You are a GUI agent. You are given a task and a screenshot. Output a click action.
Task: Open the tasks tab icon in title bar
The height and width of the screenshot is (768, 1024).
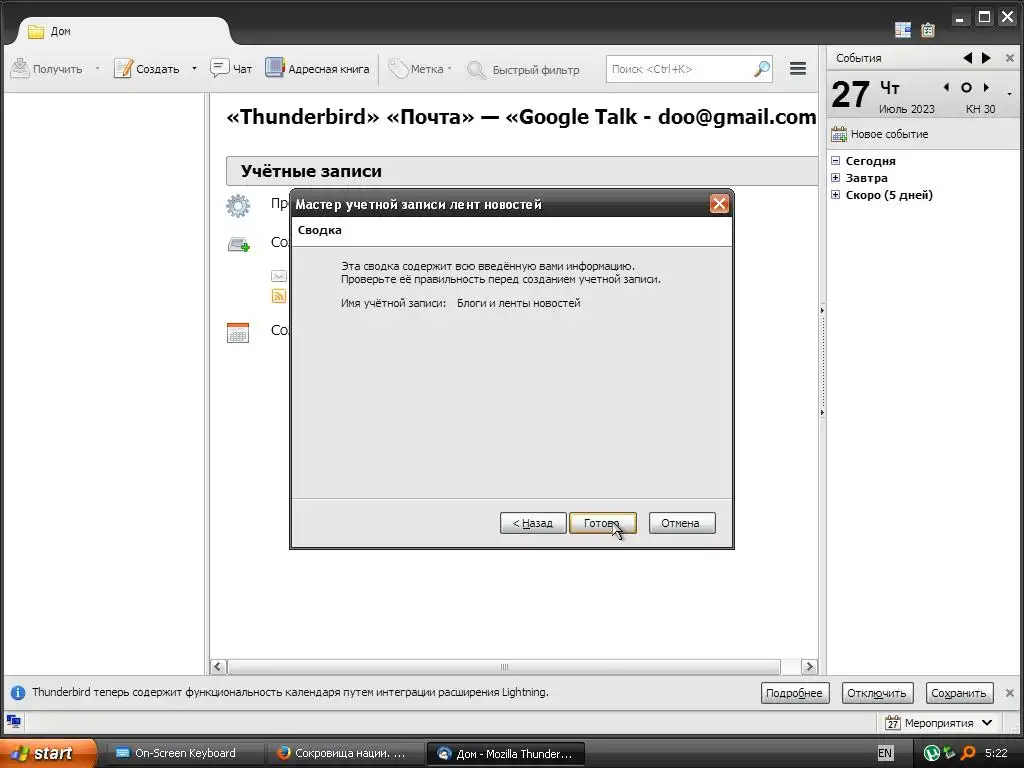pyautogui.click(x=927, y=29)
